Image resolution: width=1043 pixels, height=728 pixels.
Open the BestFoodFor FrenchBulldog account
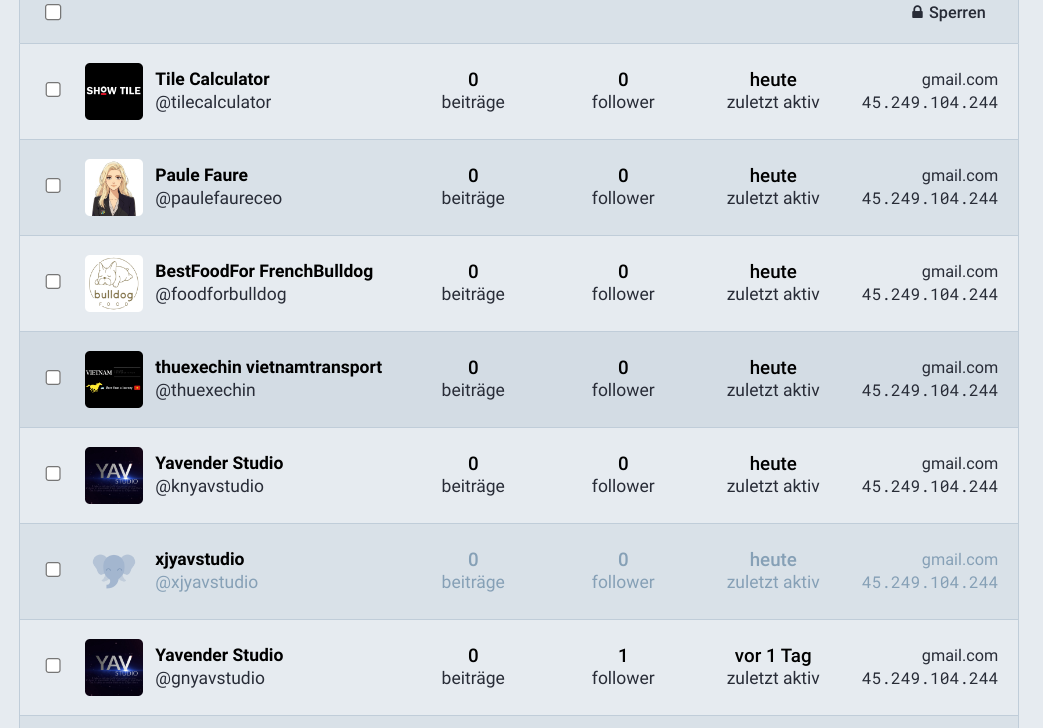click(264, 271)
